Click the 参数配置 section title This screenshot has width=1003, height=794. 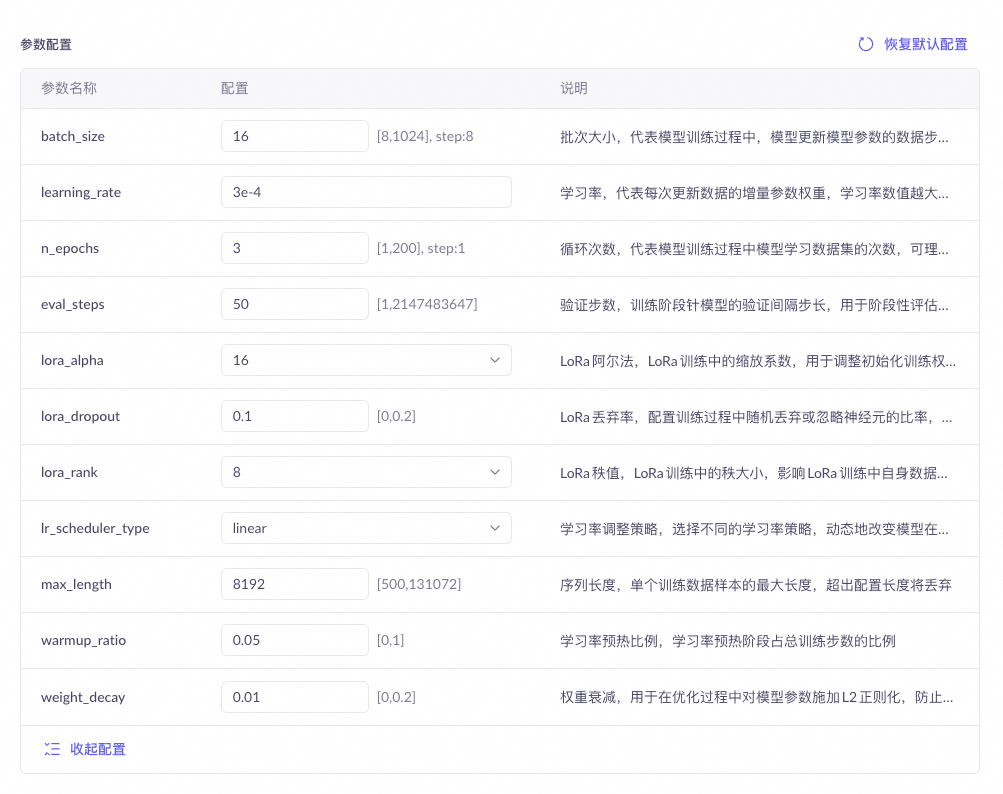(x=46, y=44)
